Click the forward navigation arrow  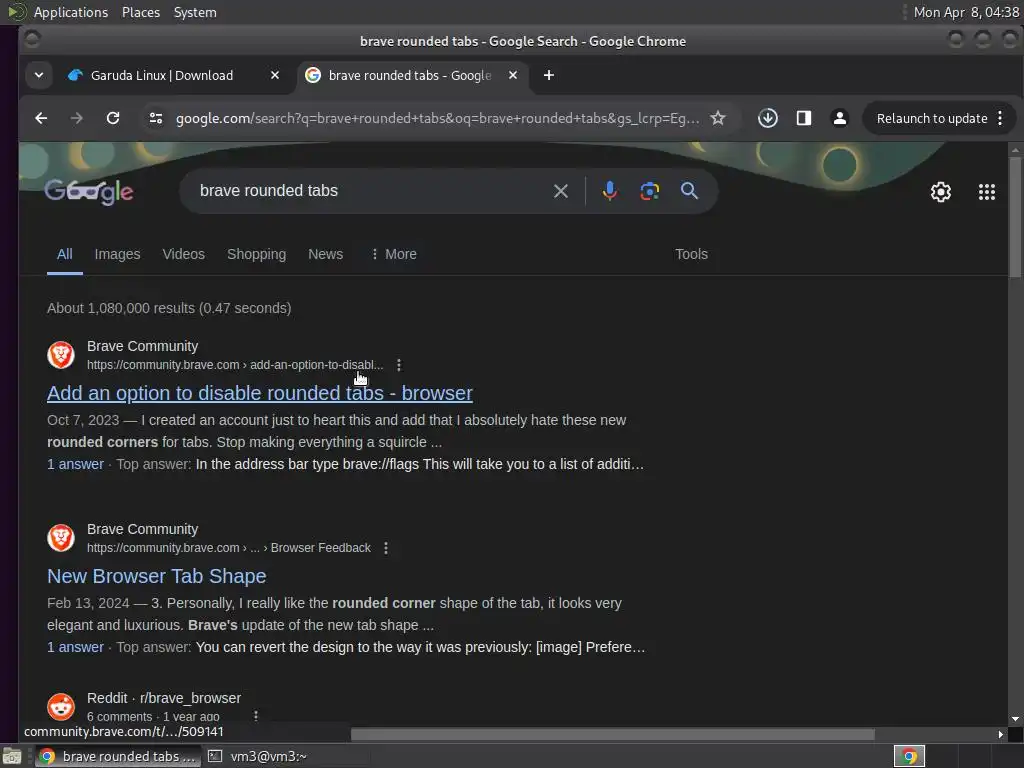coord(76,118)
